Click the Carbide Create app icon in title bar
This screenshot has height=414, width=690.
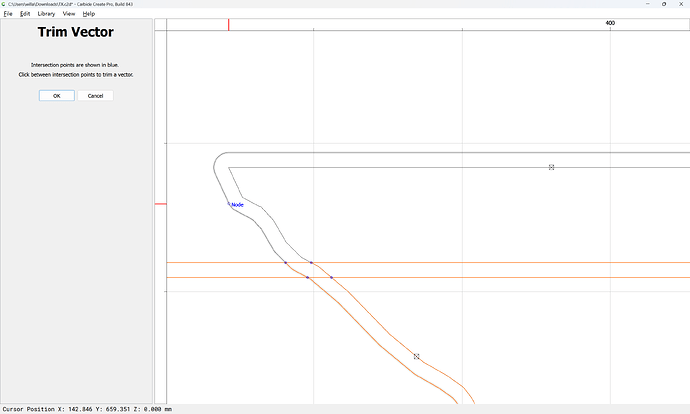(4, 4)
